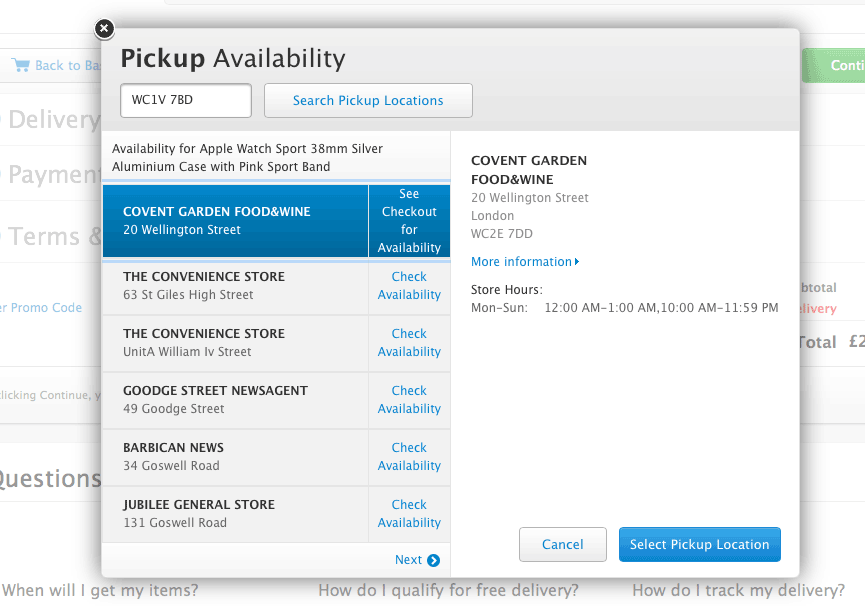Check Availability for 63 St Giles High Street
The height and width of the screenshot is (606, 865).
[409, 286]
